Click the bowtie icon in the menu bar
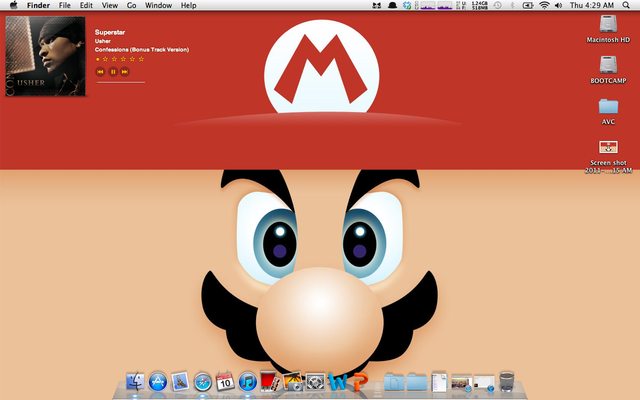Image resolution: width=640 pixels, height=400 pixels. 376,6
